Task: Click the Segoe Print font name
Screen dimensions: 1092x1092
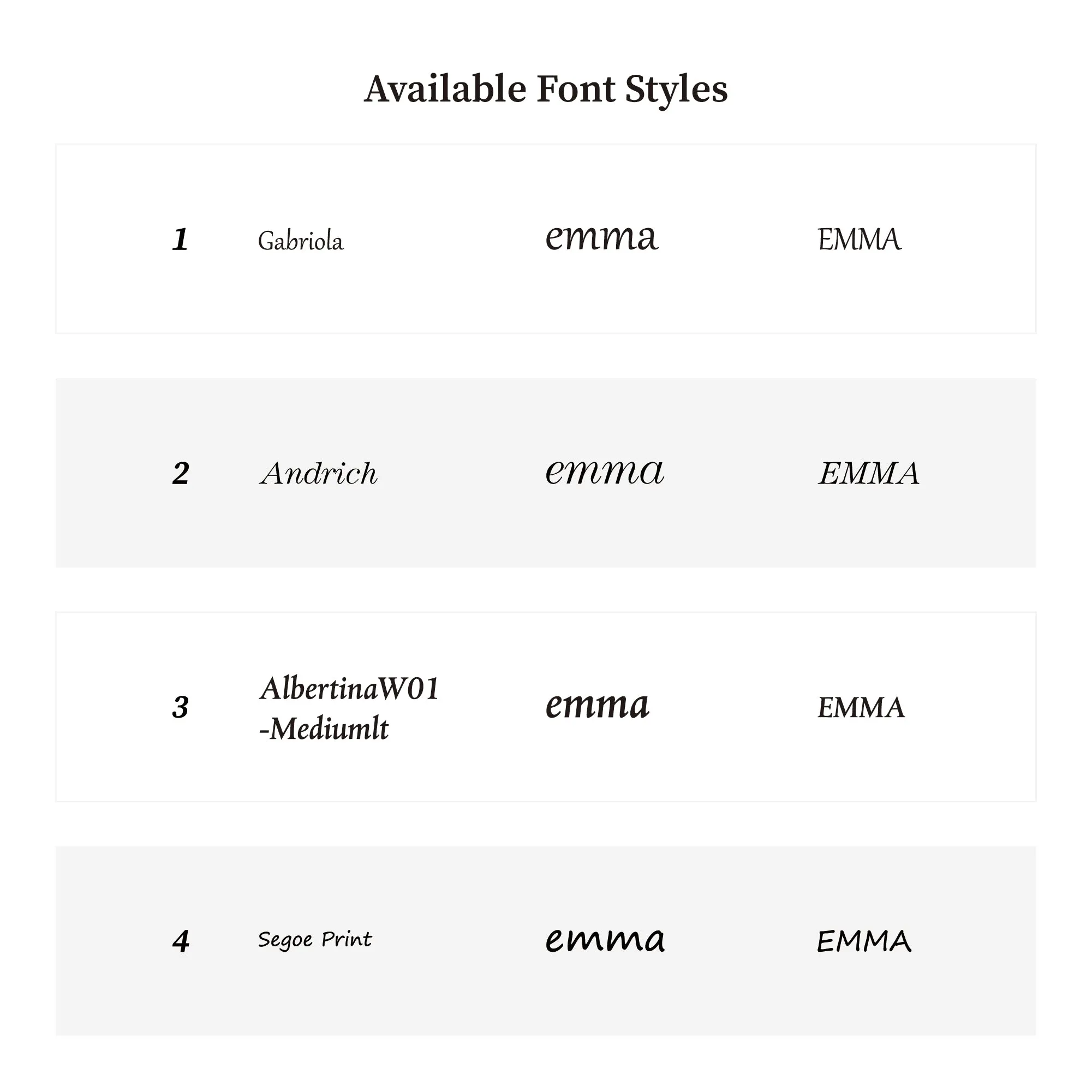Action: pos(315,940)
